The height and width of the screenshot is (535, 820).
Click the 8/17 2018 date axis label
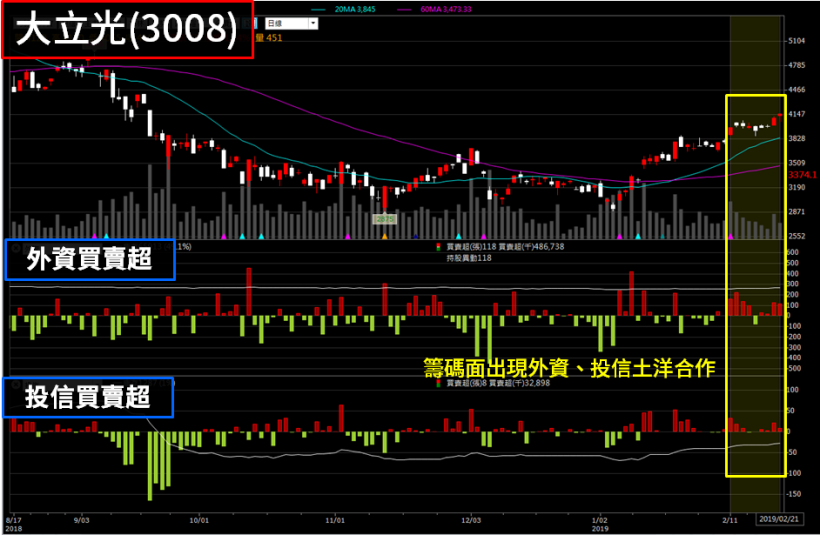coord(14,524)
